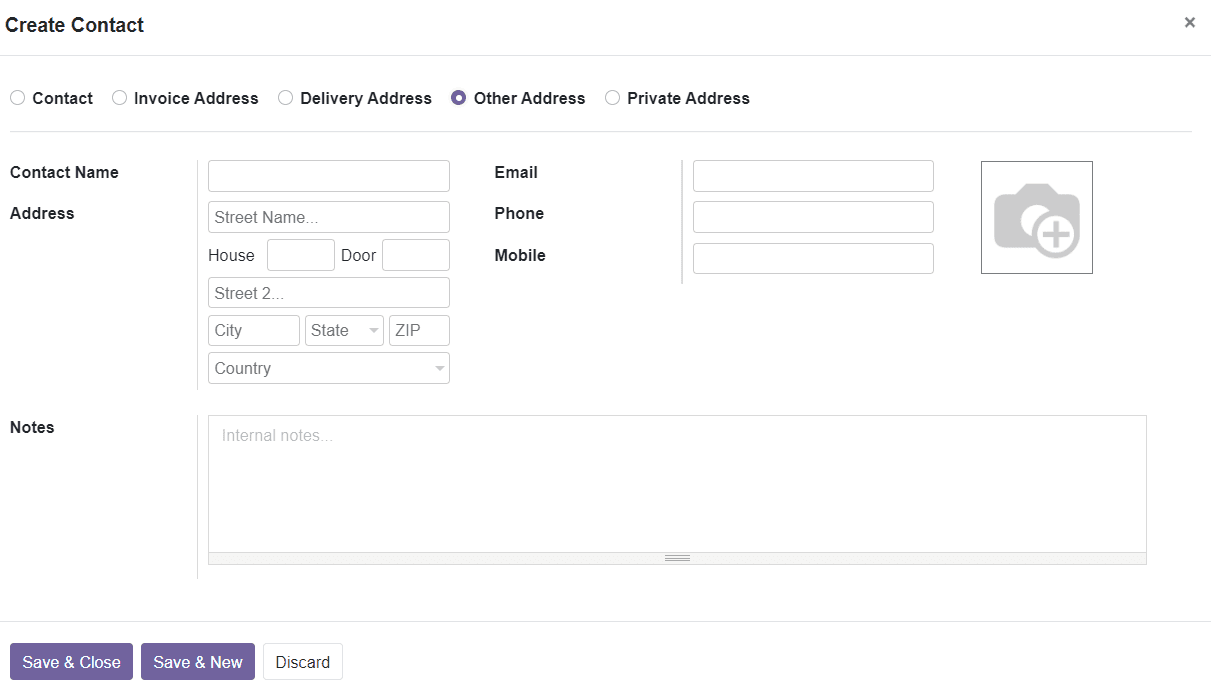Viewport: 1211px width, 695px height.
Task: Close the Create Contact dialog
Action: tap(1189, 21)
